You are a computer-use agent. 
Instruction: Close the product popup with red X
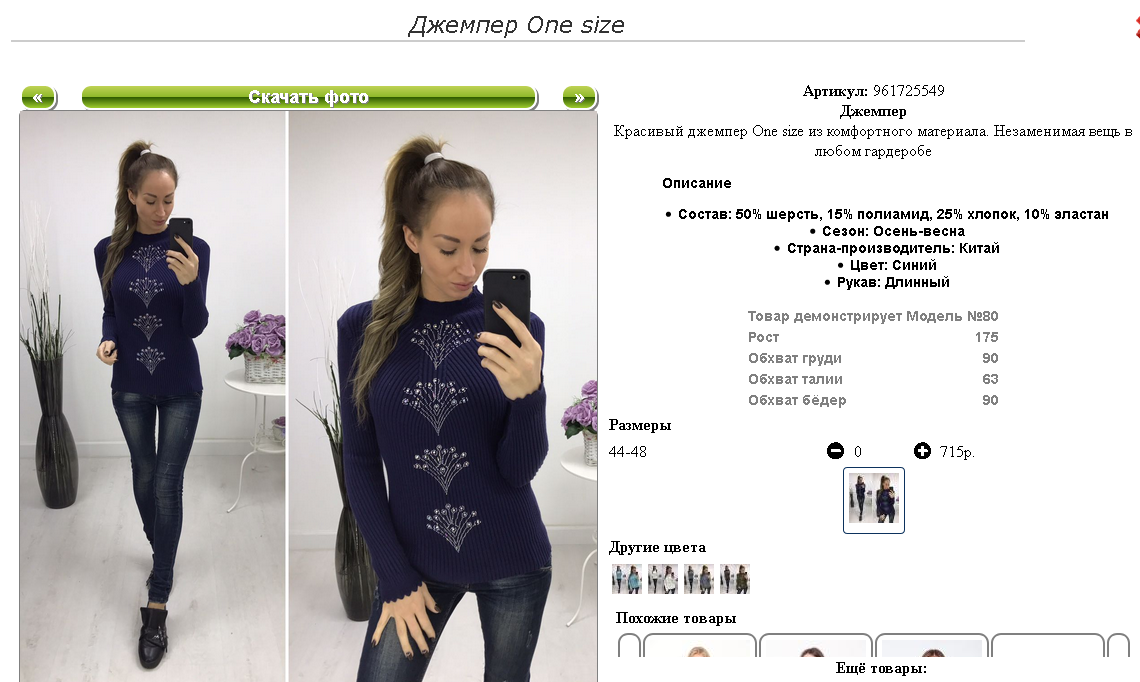click(1136, 27)
